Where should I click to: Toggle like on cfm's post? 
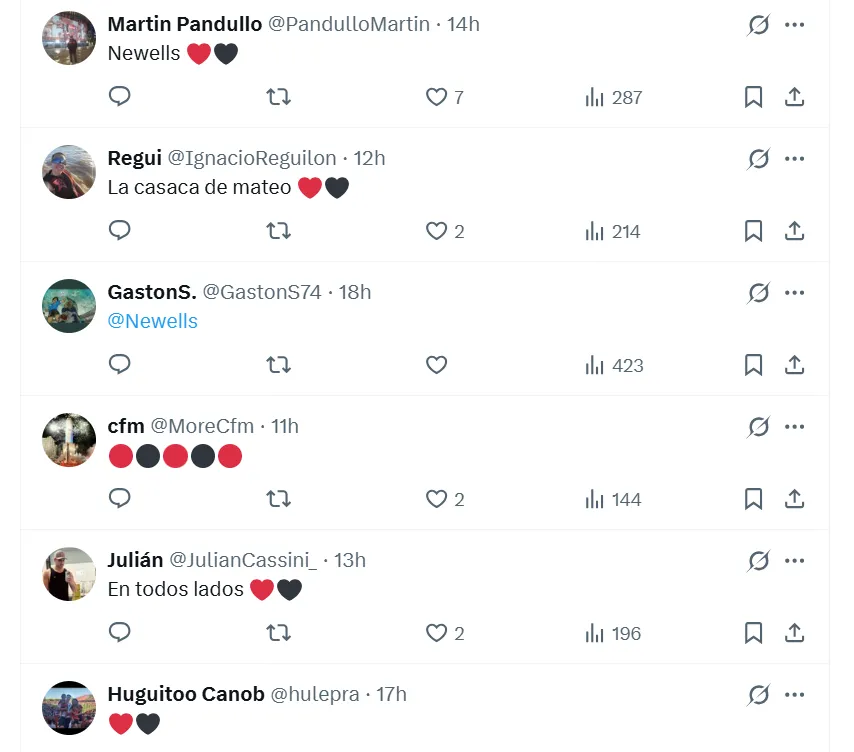click(x=437, y=499)
